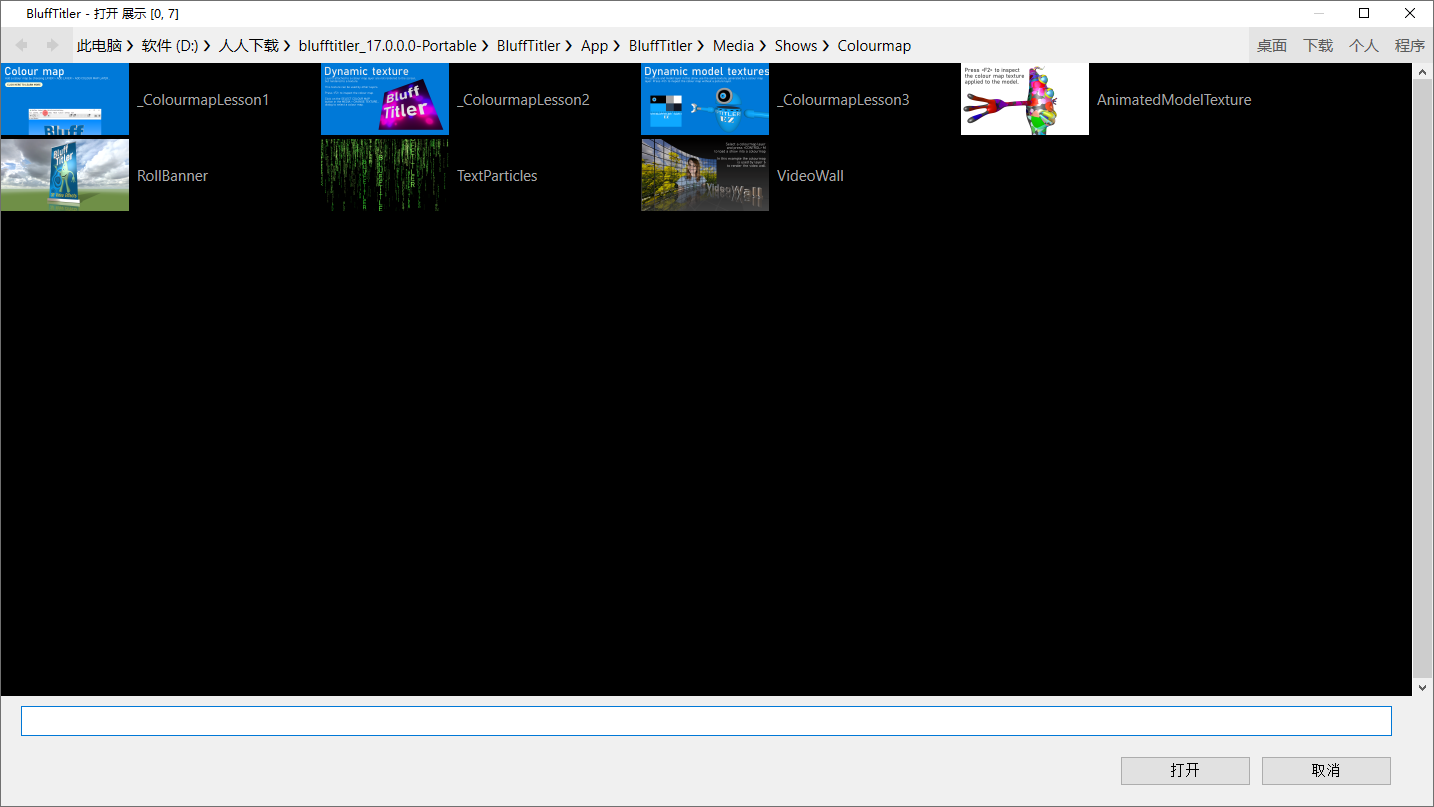Navigate to Media folder in breadcrumb
The height and width of the screenshot is (807, 1434).
click(733, 46)
